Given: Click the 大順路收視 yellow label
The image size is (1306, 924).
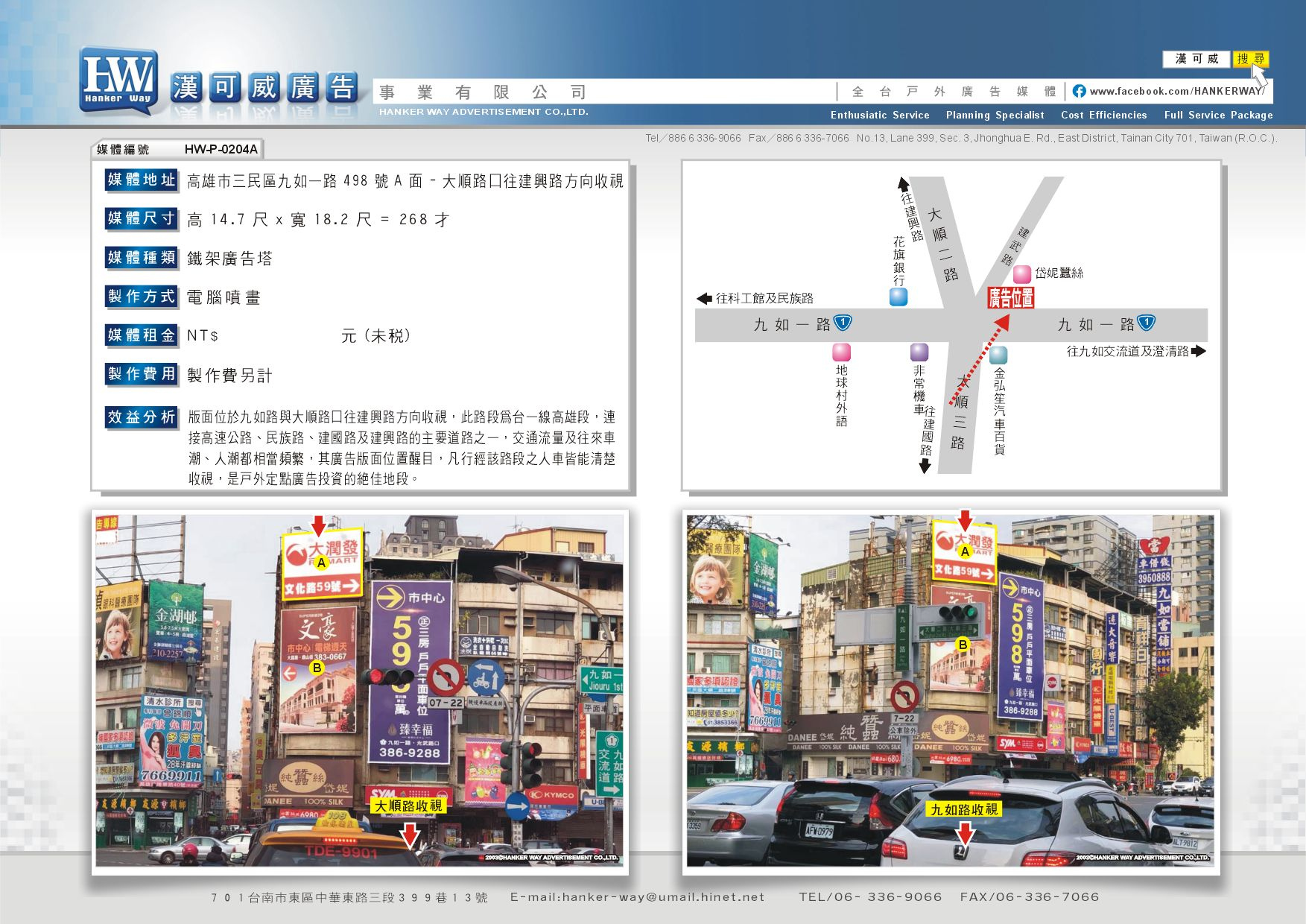Looking at the screenshot, I should pyautogui.click(x=408, y=806).
